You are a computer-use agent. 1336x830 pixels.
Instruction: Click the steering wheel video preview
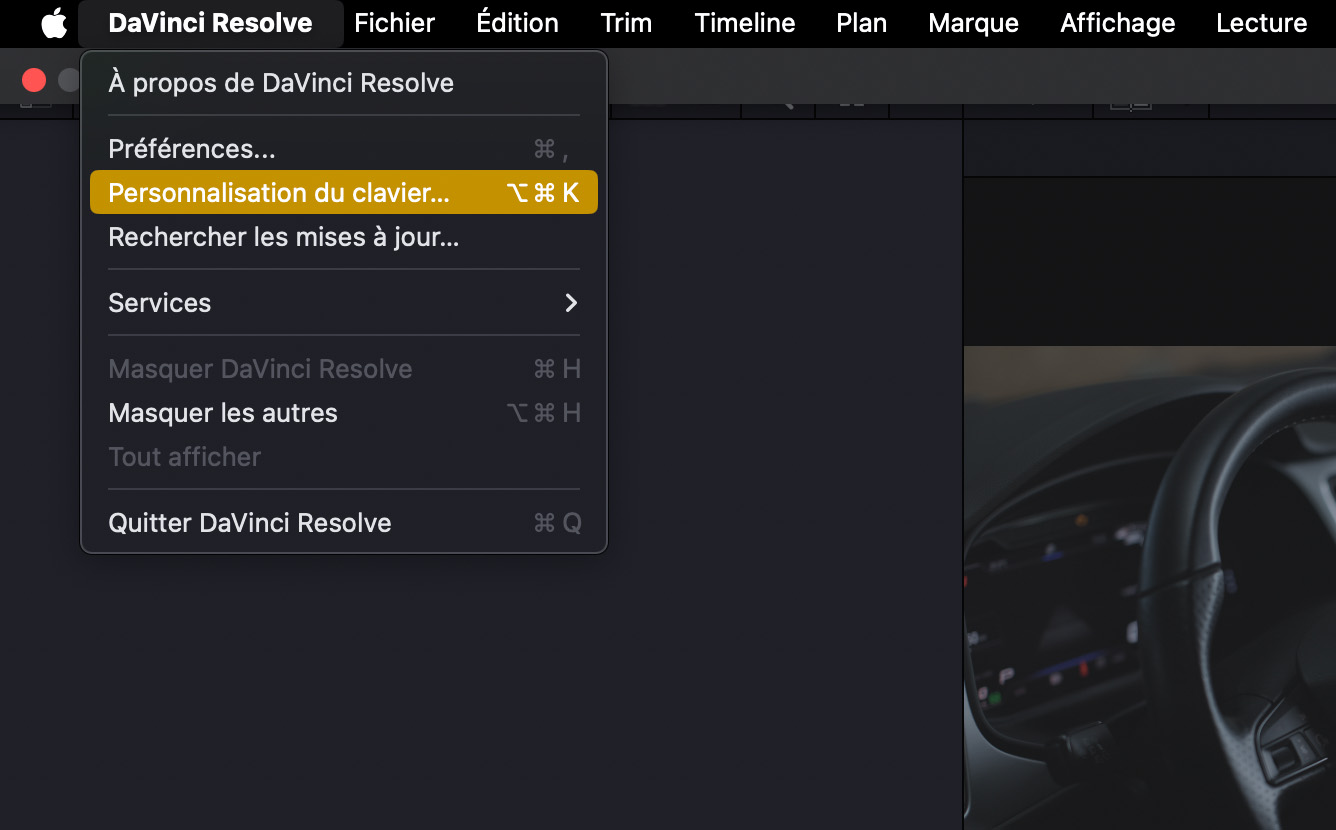(x=1150, y=588)
